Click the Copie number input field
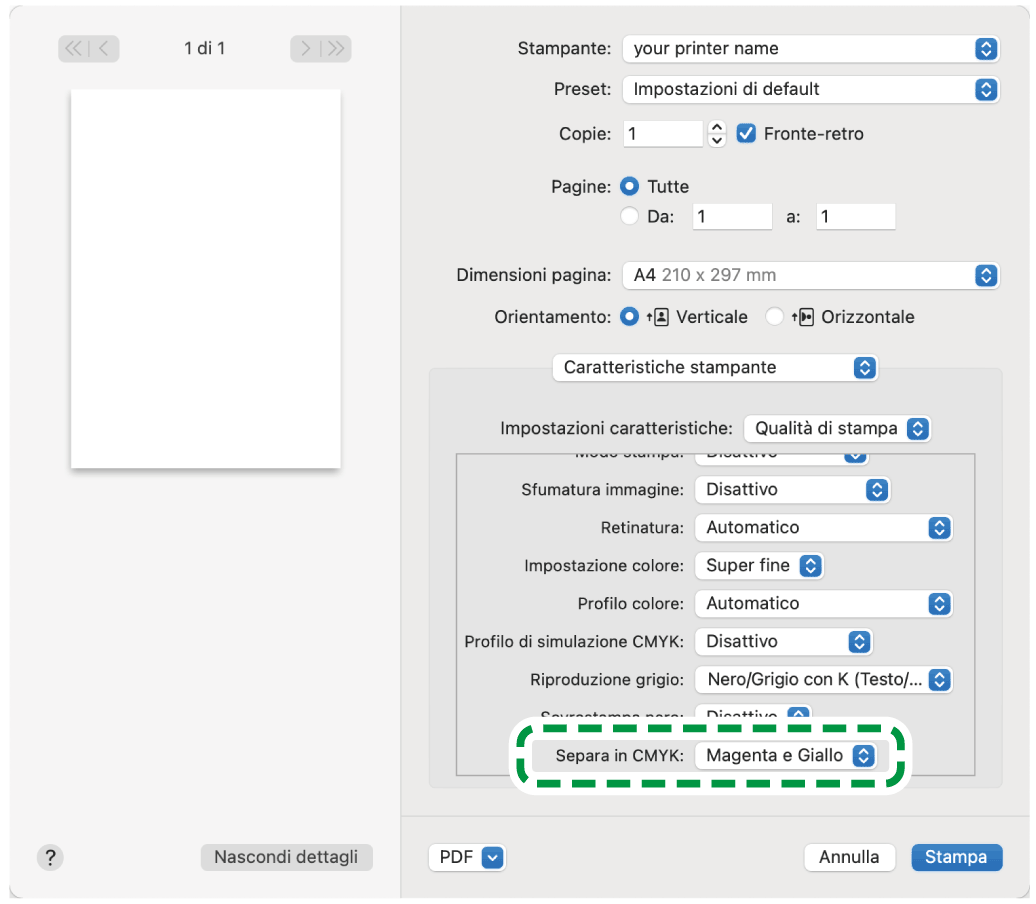The height and width of the screenshot is (904, 1036). (663, 134)
